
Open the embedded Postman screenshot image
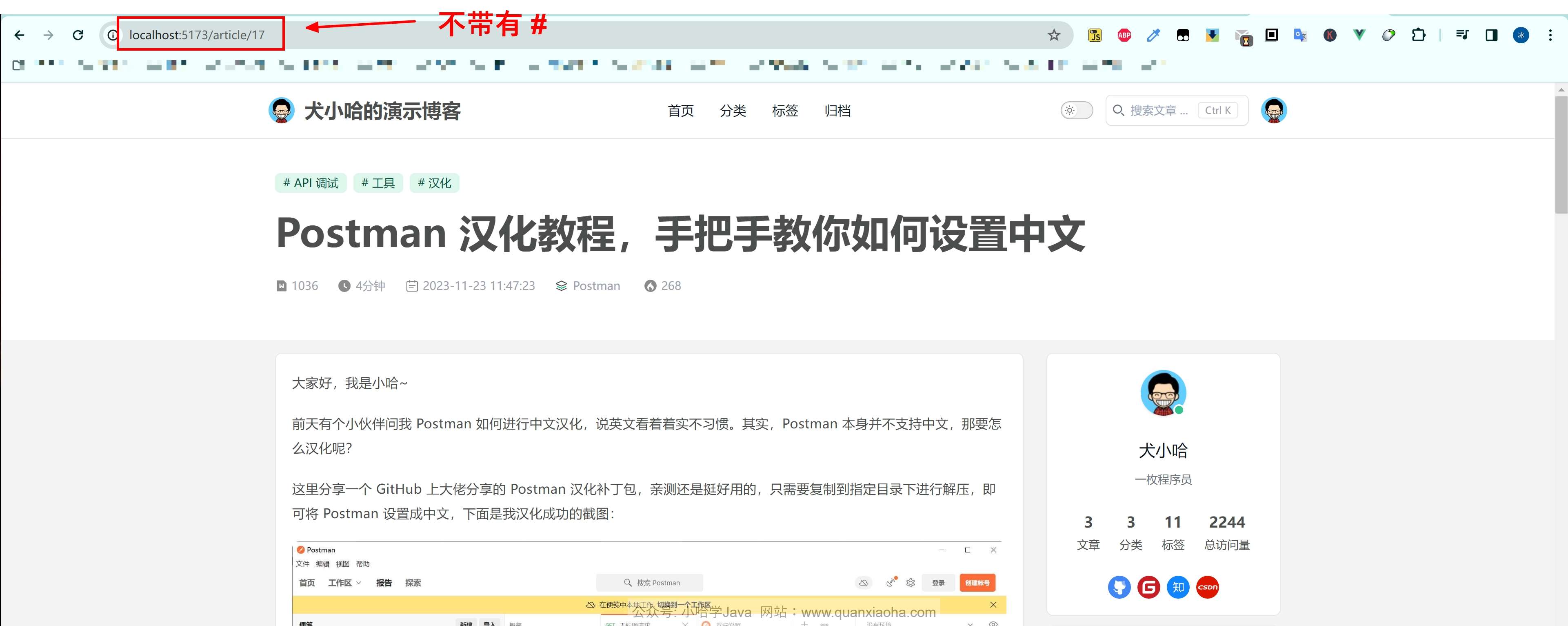point(649,584)
